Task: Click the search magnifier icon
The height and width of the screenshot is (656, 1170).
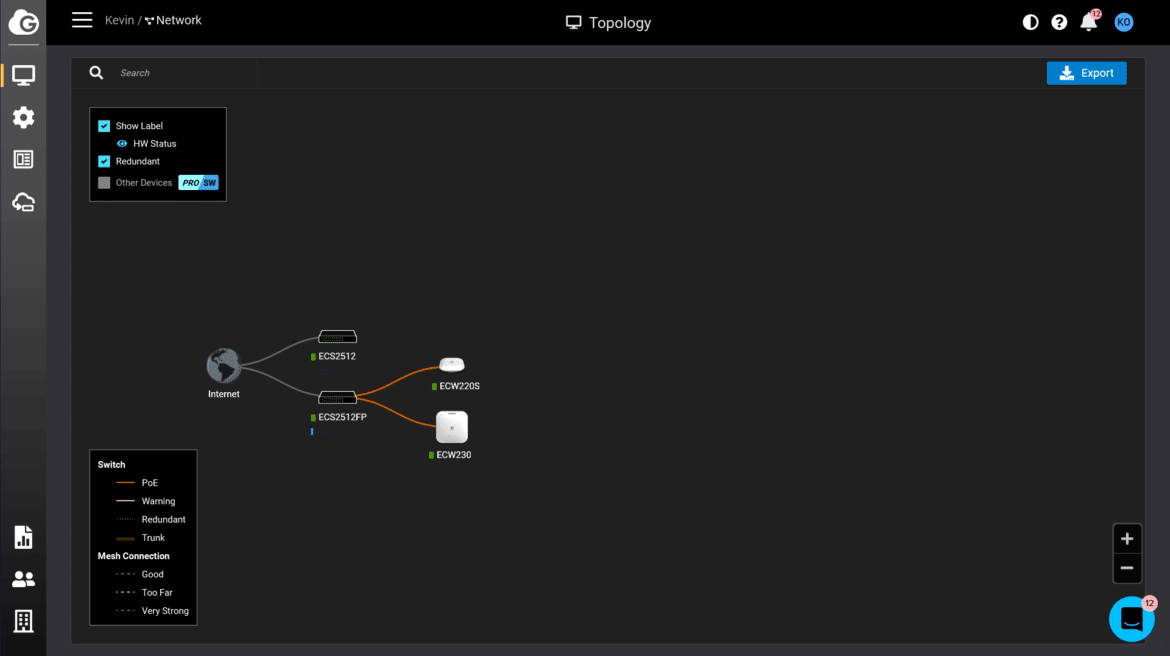Action: 96,72
